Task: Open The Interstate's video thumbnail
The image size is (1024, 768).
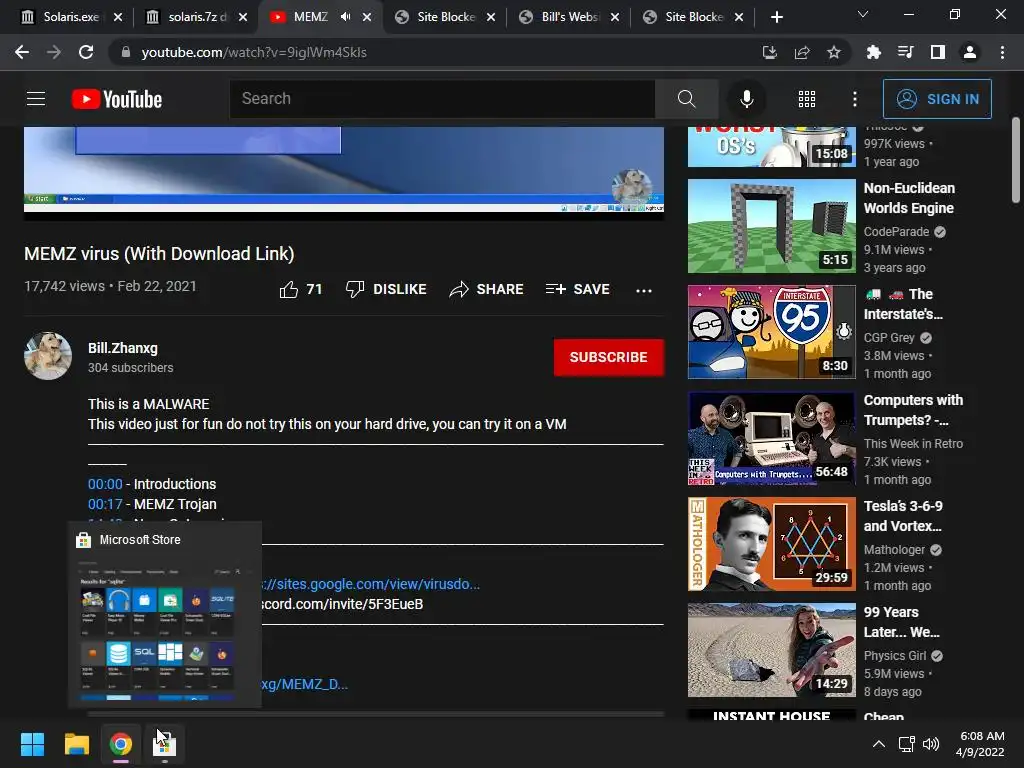Action: (771, 332)
